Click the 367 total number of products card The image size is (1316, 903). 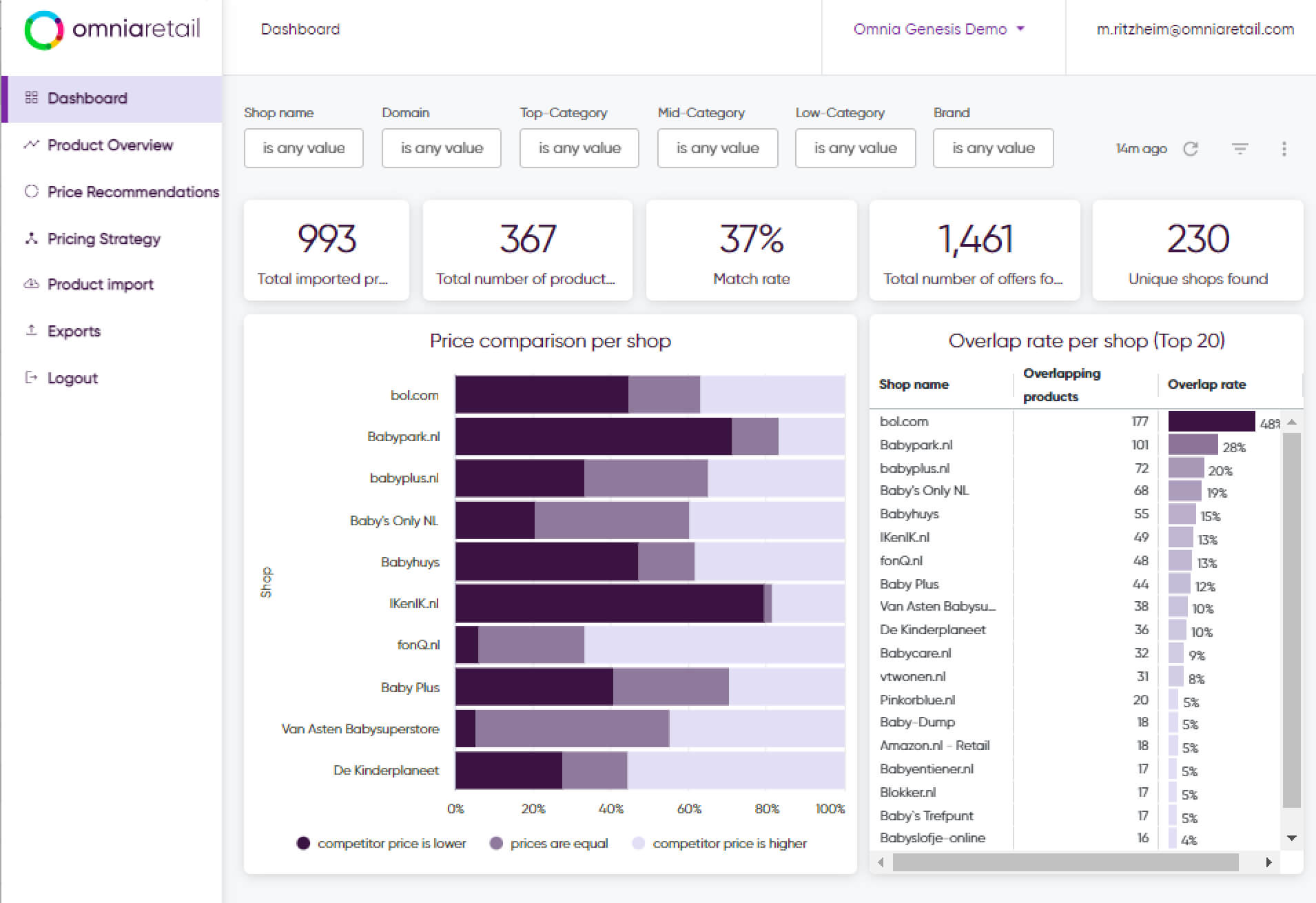(x=527, y=250)
